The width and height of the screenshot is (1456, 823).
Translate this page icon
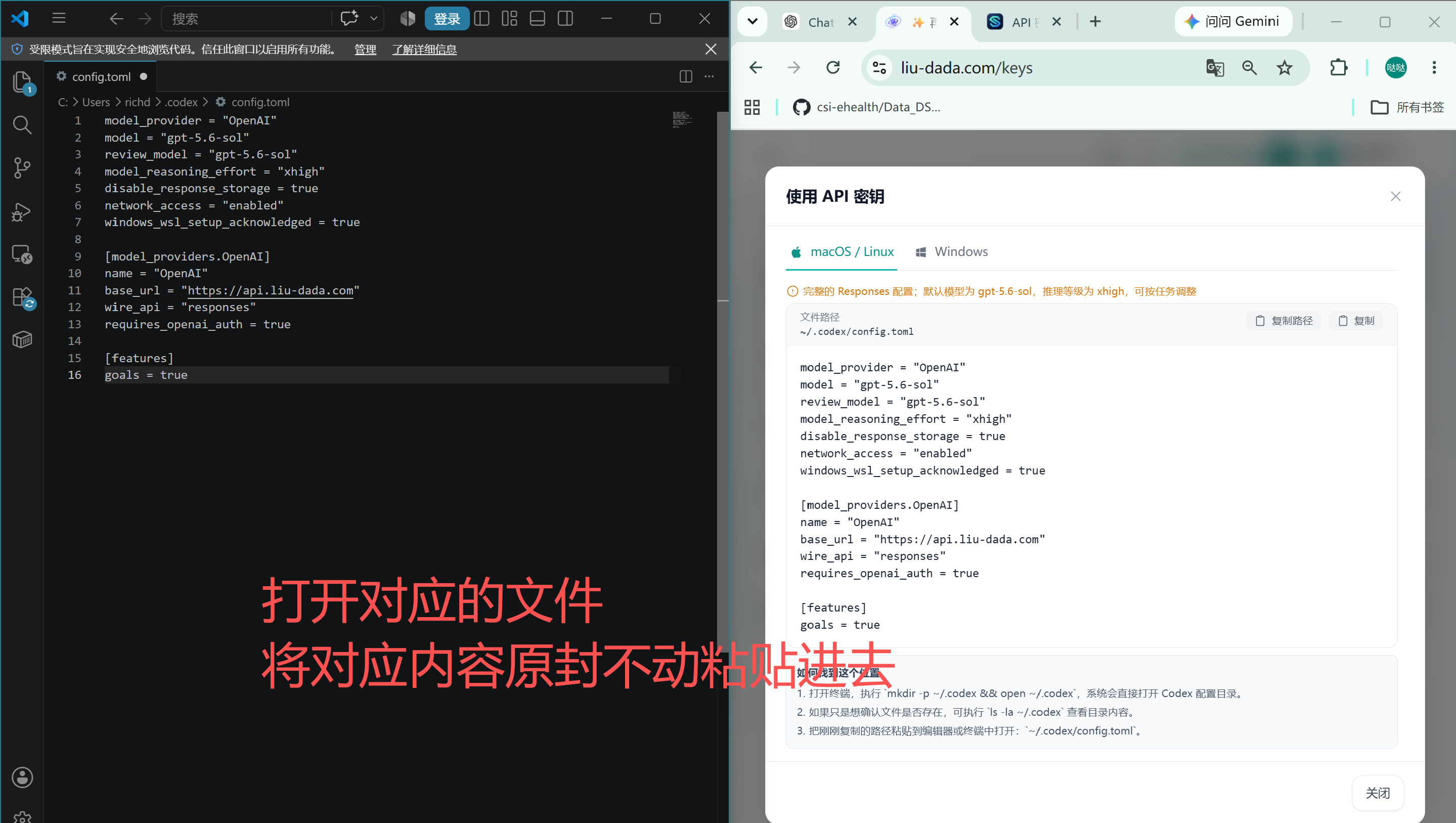(x=1215, y=68)
